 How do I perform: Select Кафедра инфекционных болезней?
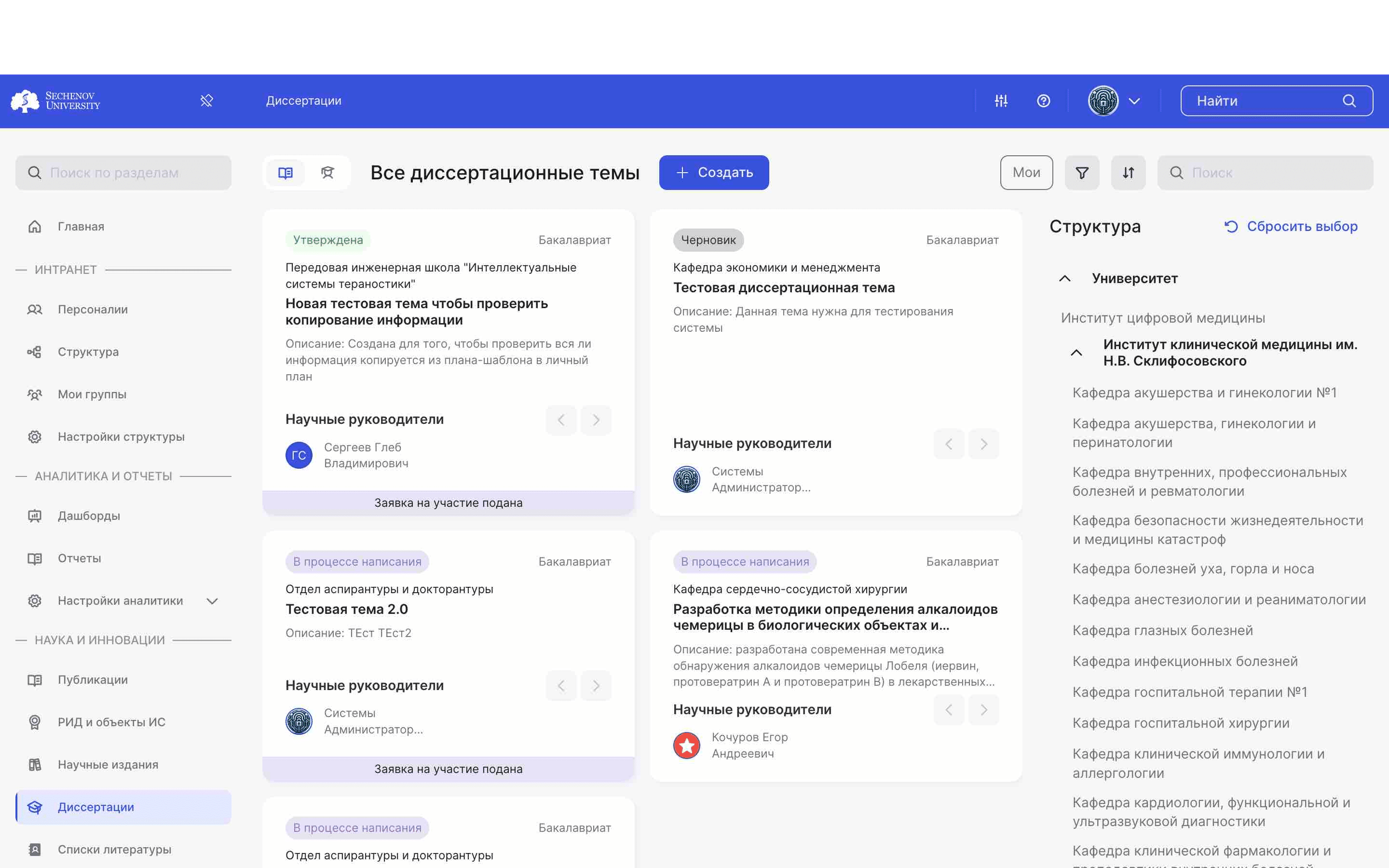1185,661
